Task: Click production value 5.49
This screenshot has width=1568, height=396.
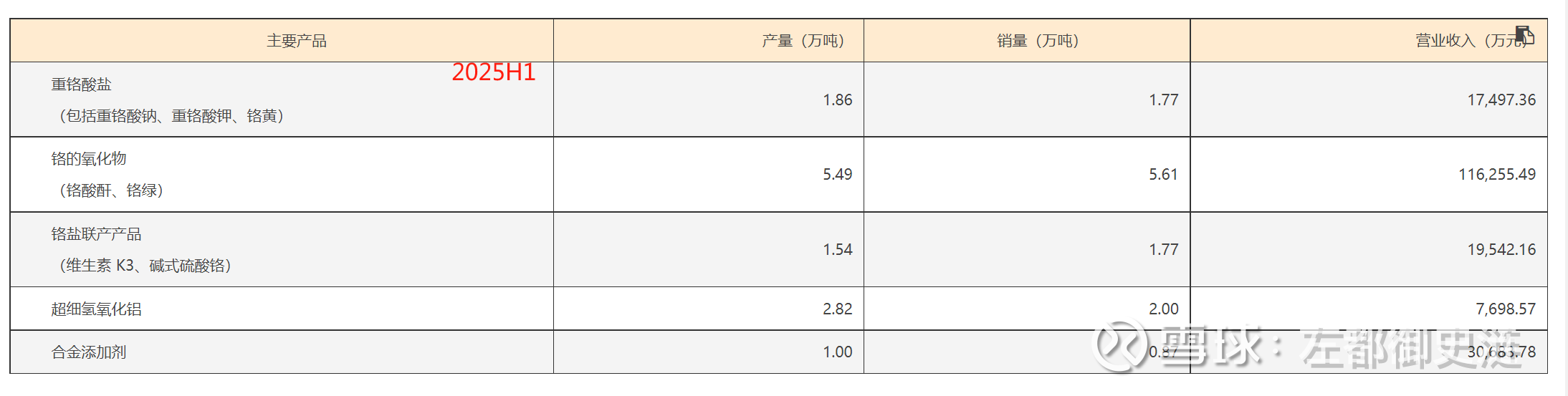Action: [x=838, y=175]
